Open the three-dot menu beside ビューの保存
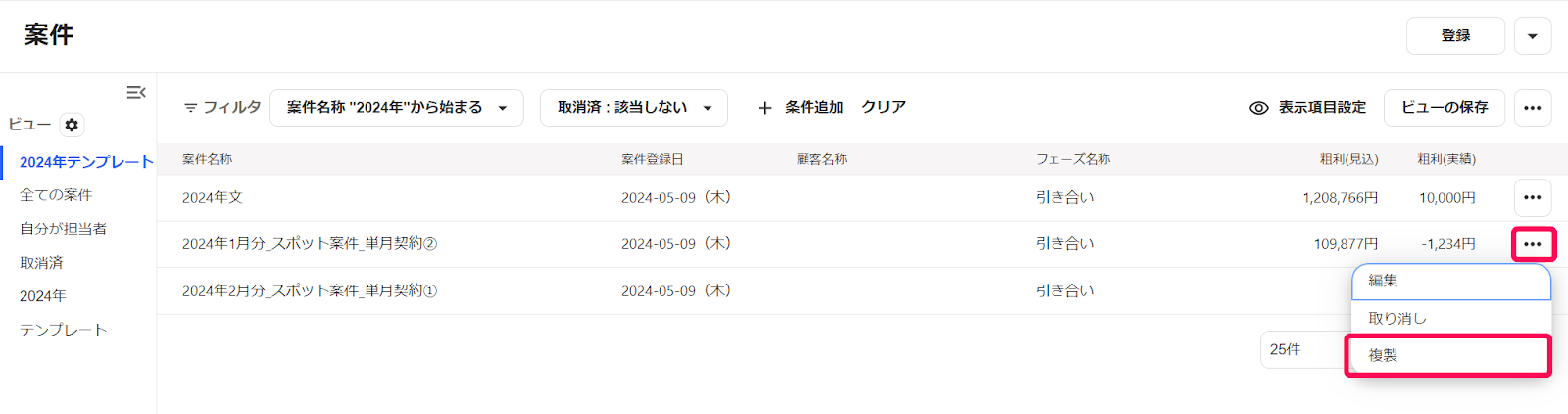 tap(1533, 108)
